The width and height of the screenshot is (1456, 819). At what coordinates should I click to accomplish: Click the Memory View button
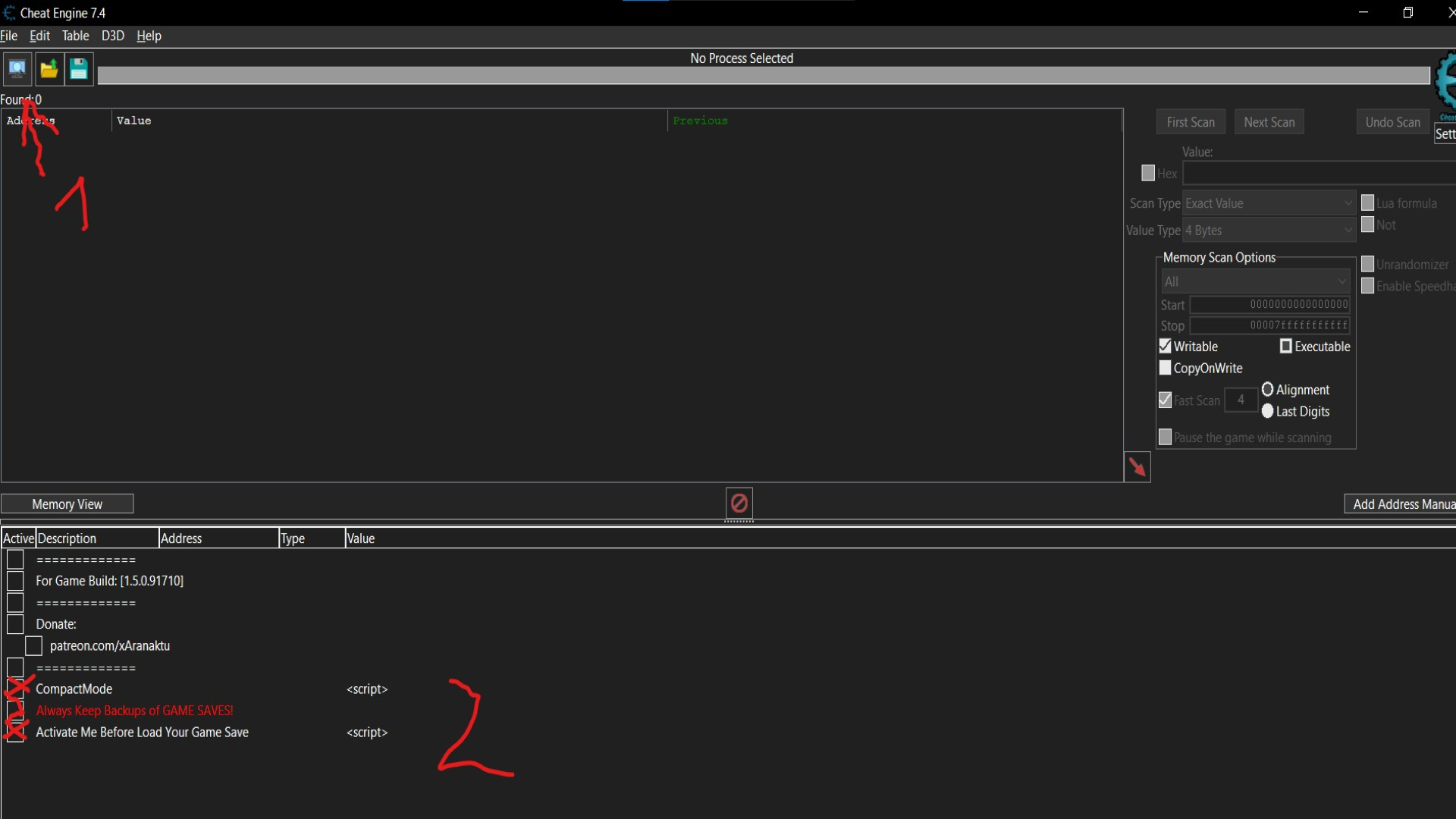pos(67,504)
